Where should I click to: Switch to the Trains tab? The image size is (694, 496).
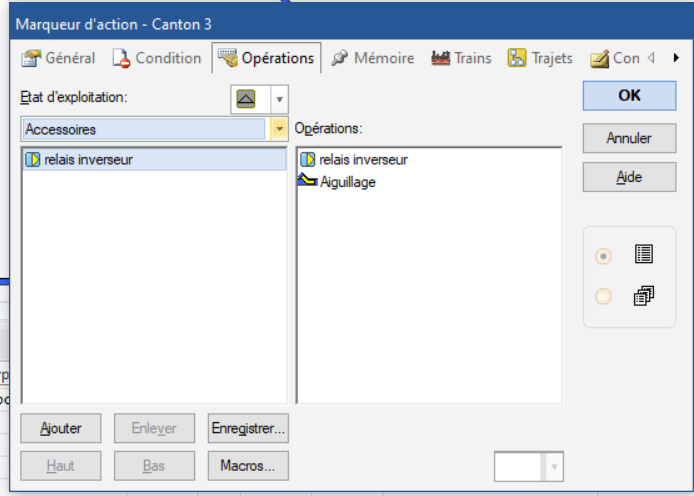point(462,58)
